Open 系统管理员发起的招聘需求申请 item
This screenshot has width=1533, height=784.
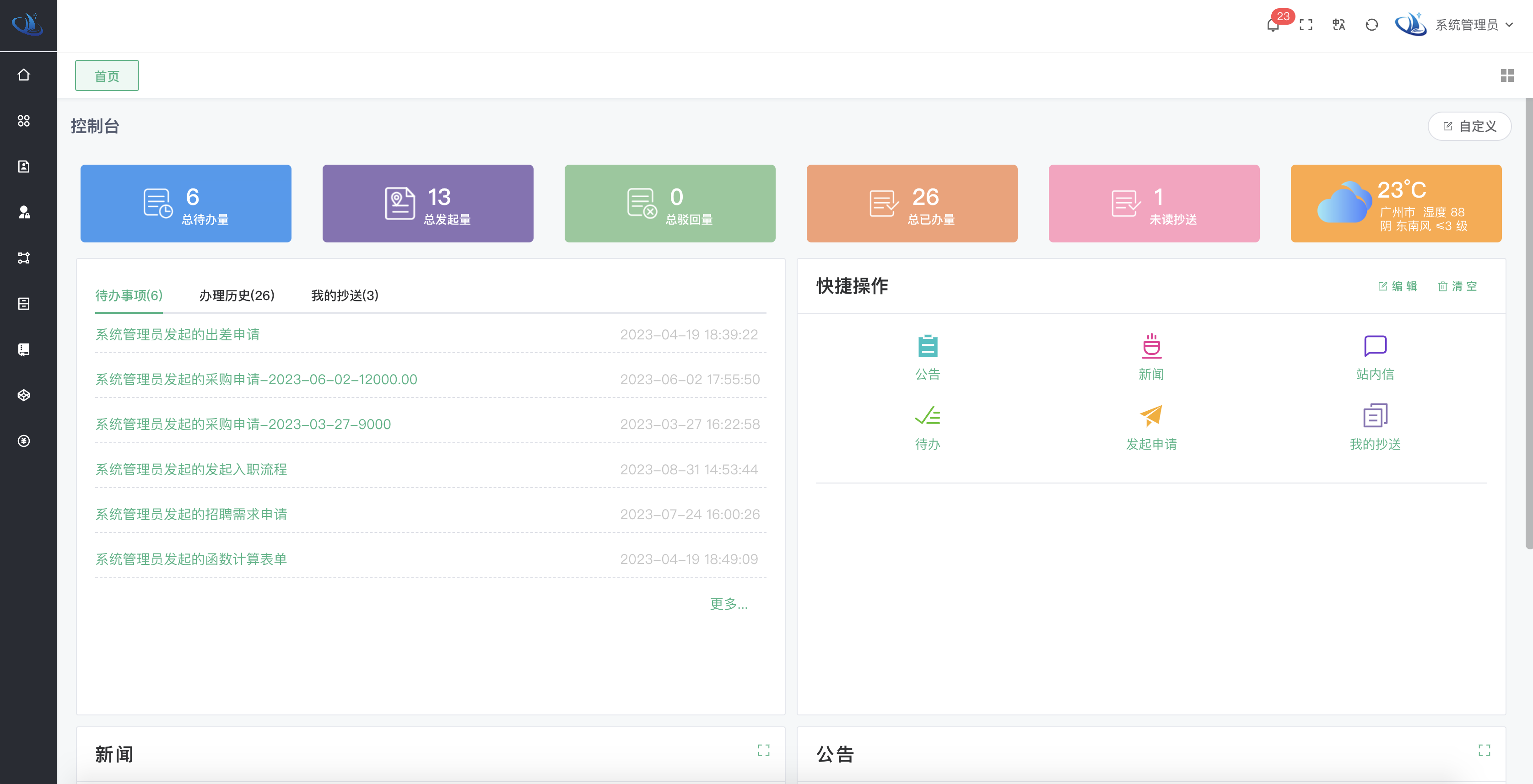coord(191,514)
